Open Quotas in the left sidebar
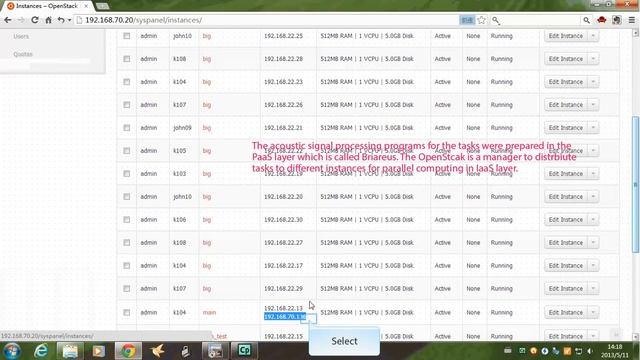The height and width of the screenshot is (360, 640). coord(22,54)
